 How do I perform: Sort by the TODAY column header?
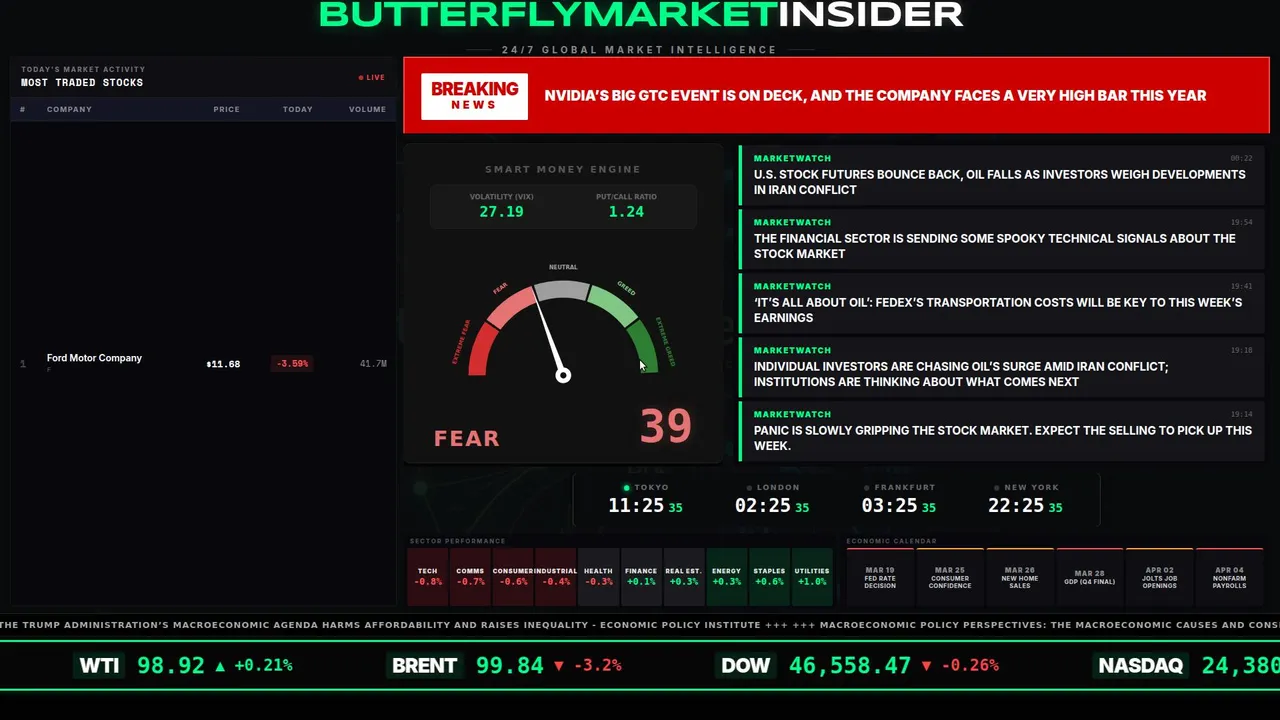pyautogui.click(x=297, y=109)
